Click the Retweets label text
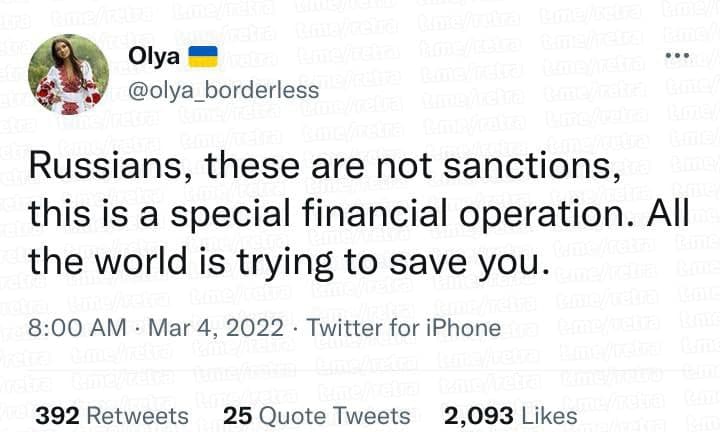This screenshot has width=720, height=432. [136, 416]
